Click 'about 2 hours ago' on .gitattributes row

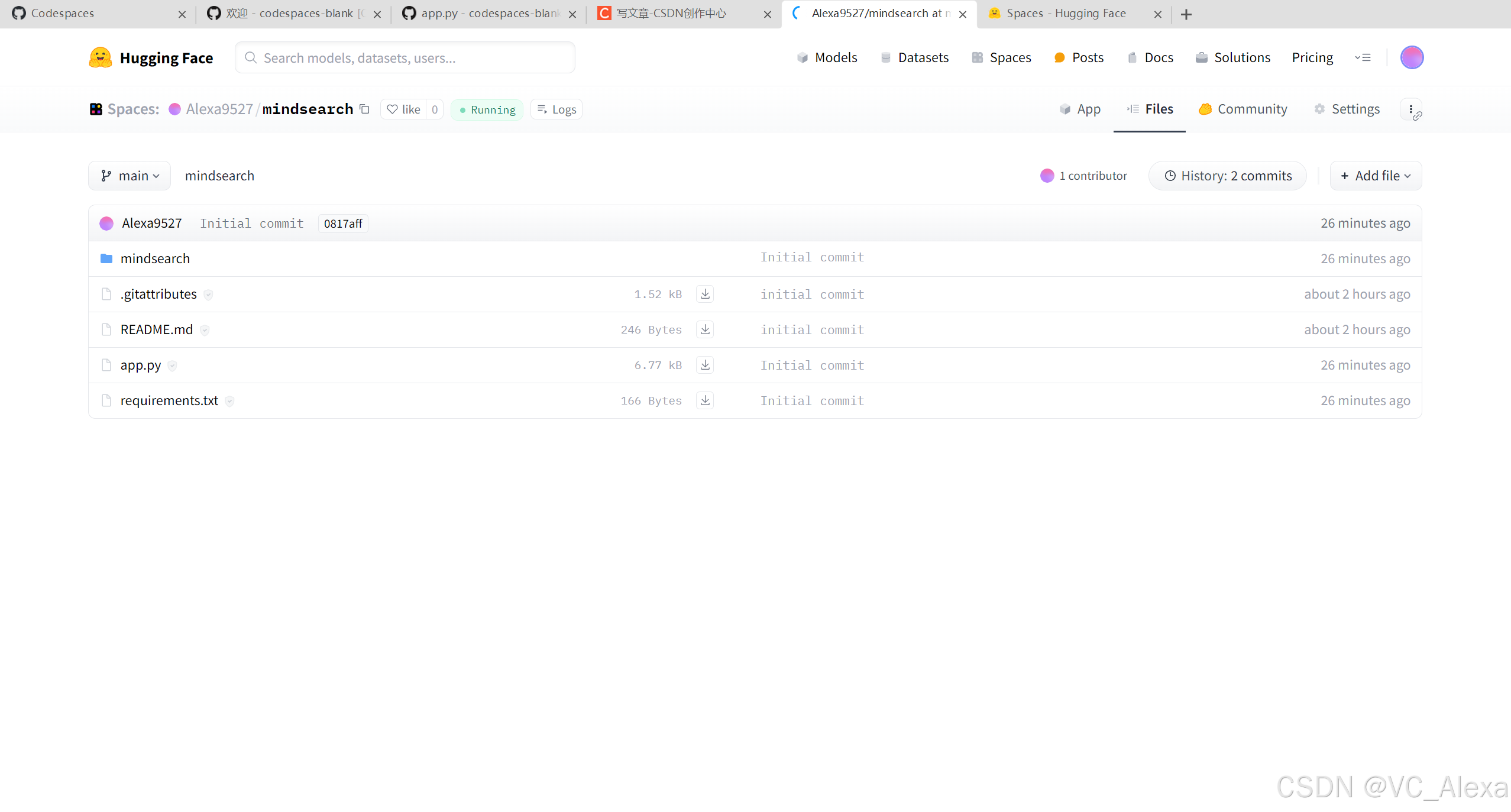(1357, 294)
